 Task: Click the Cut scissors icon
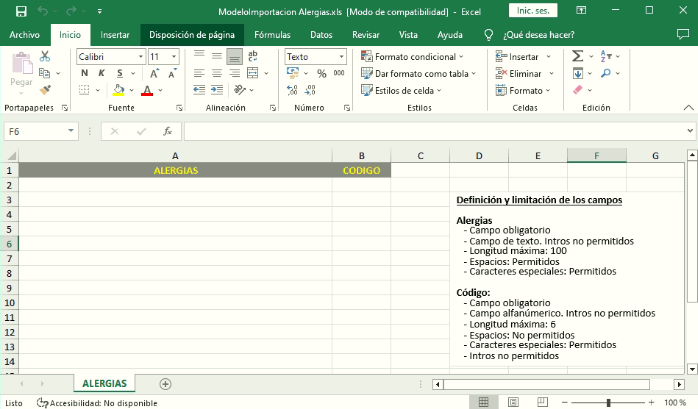(x=44, y=57)
